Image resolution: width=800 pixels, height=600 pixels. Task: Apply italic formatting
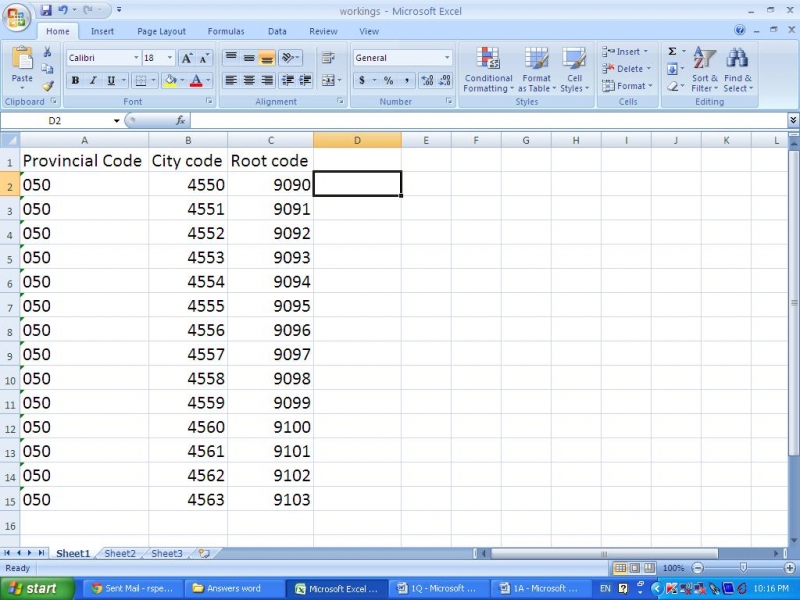pos(92,78)
